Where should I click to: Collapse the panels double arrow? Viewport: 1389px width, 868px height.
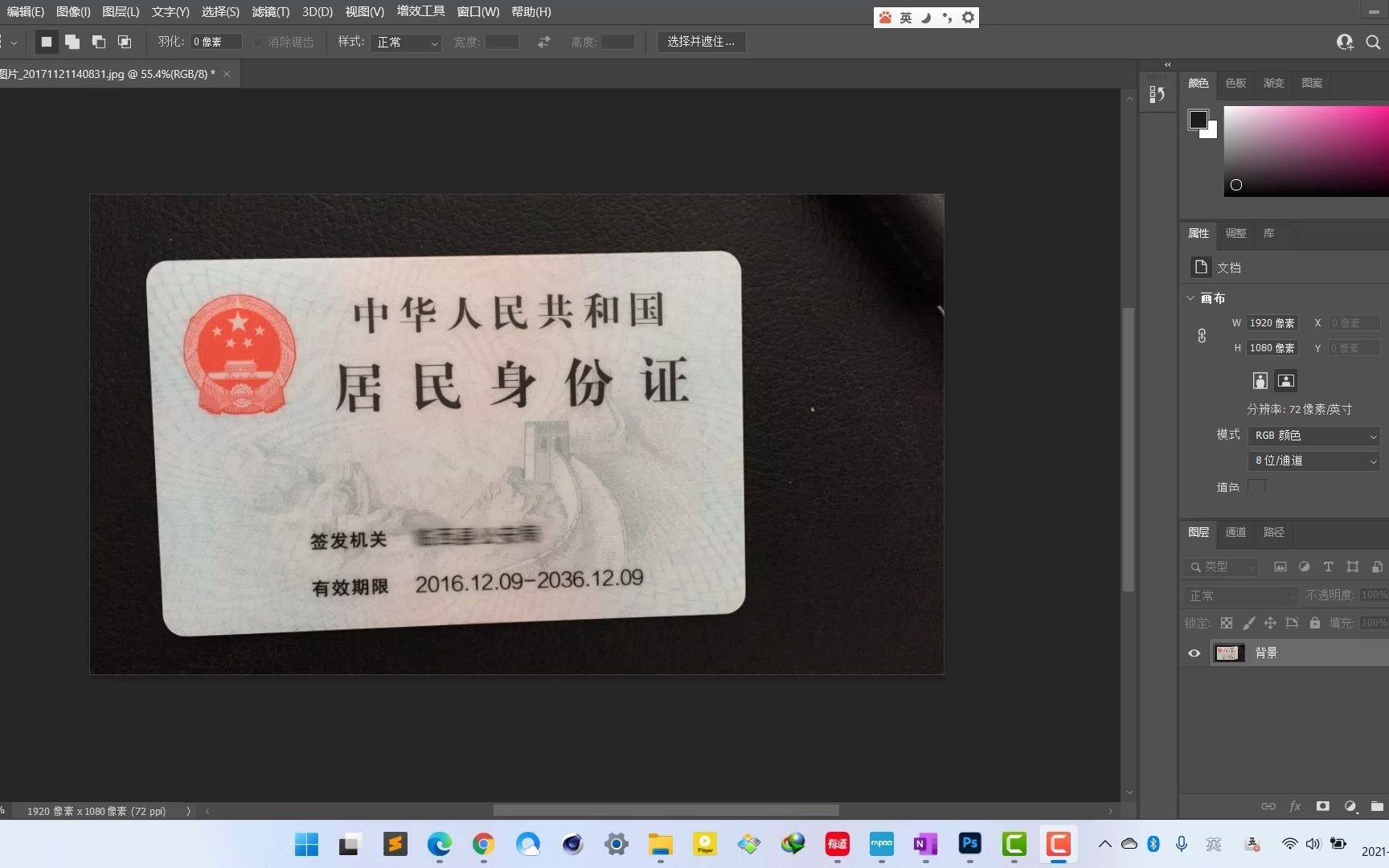(x=1167, y=64)
